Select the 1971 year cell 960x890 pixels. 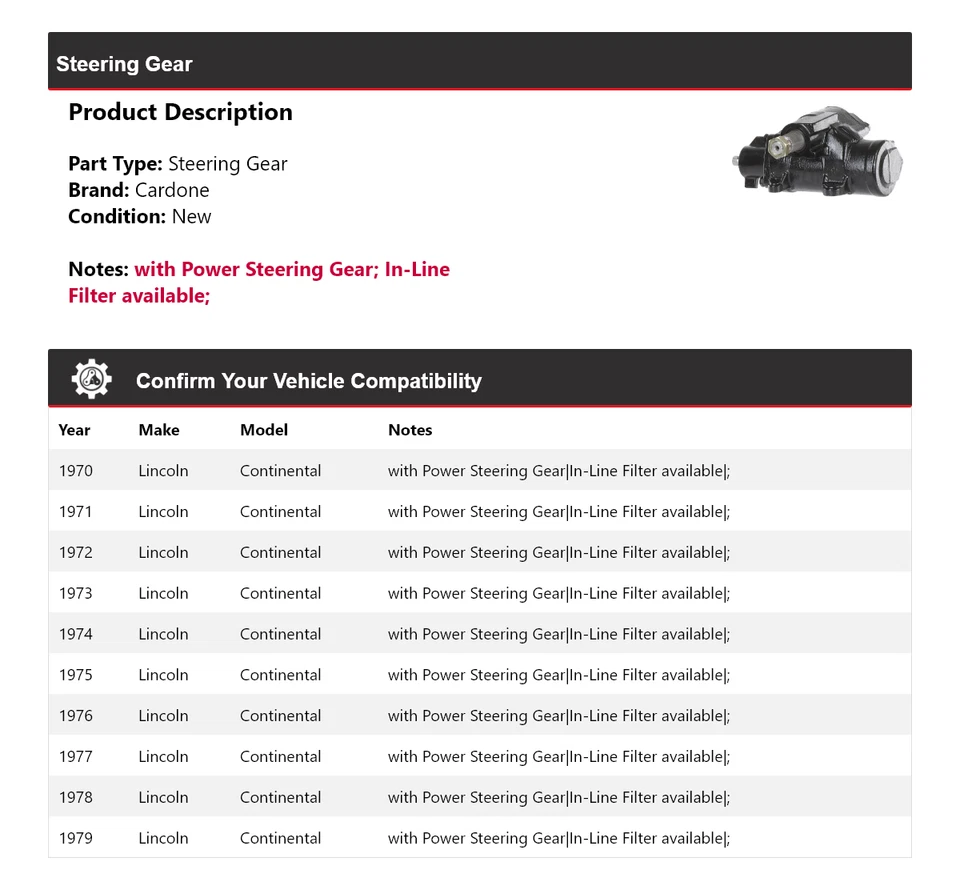75,512
